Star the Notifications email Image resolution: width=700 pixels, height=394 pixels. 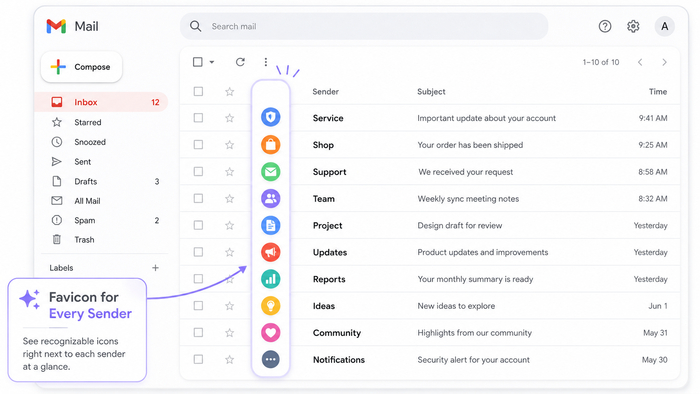click(x=229, y=359)
